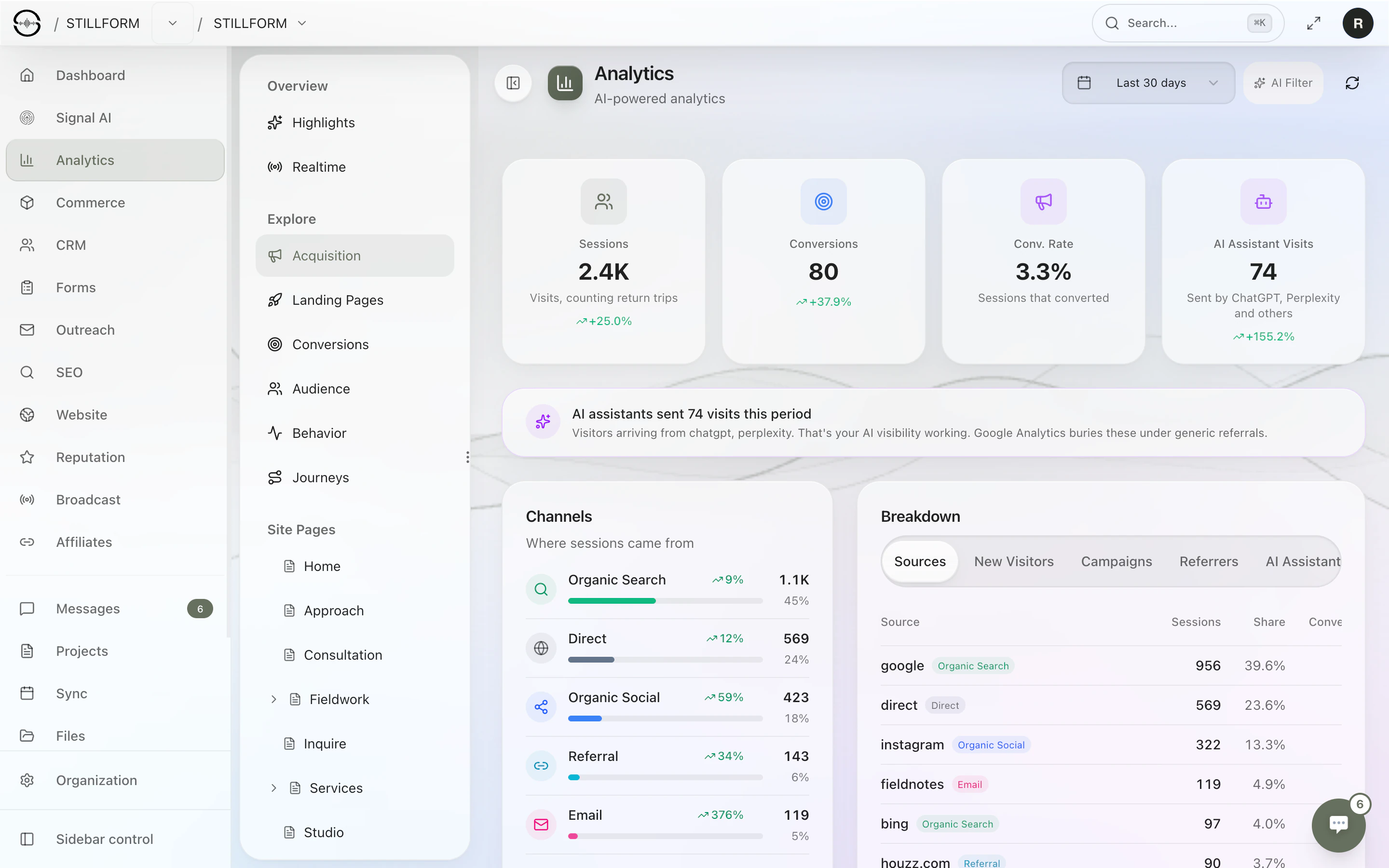Screen dimensions: 1389x868
Task: Click the Sessions people icon
Action: (603, 202)
